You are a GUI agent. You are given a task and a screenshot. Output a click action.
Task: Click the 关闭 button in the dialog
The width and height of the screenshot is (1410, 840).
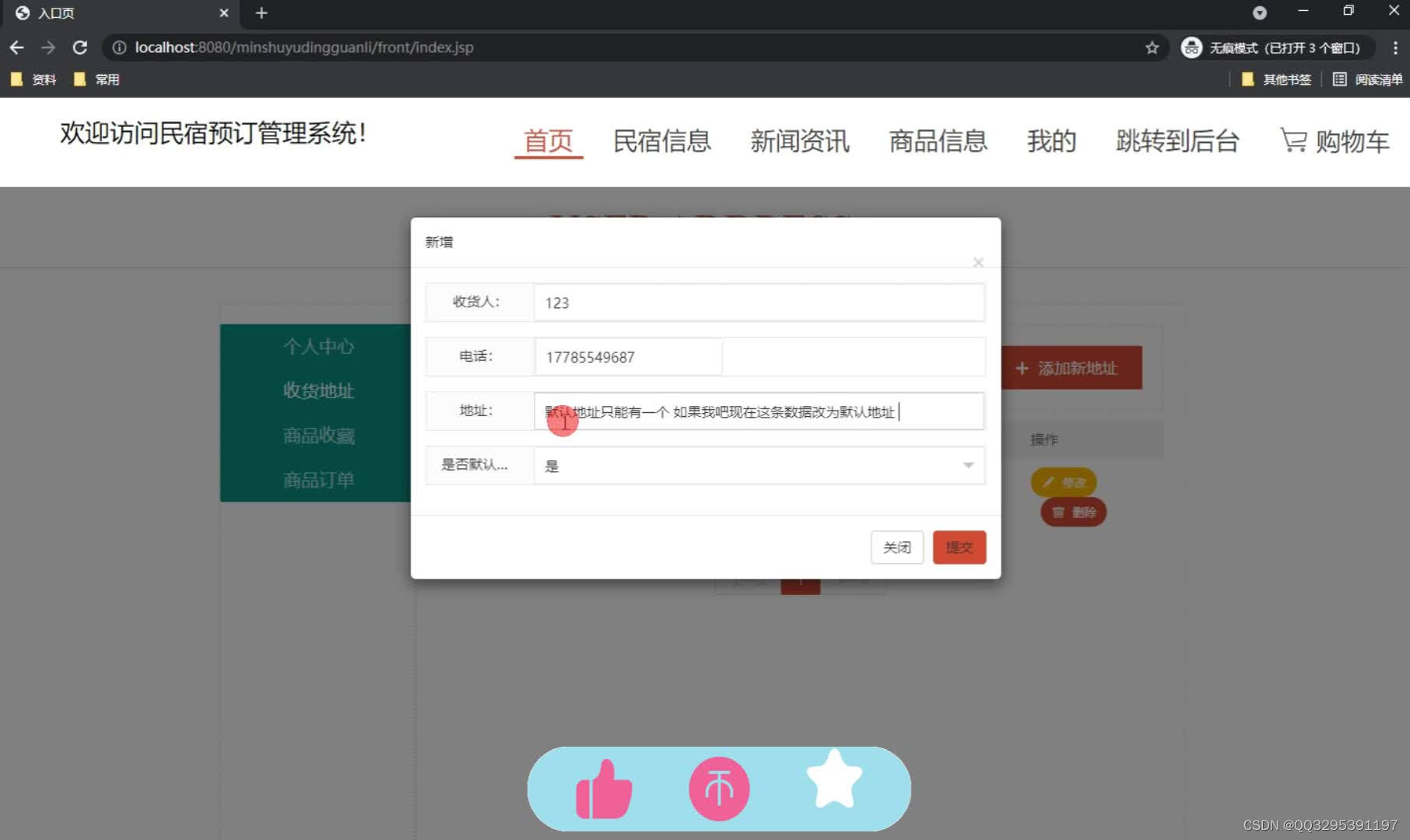coord(897,548)
